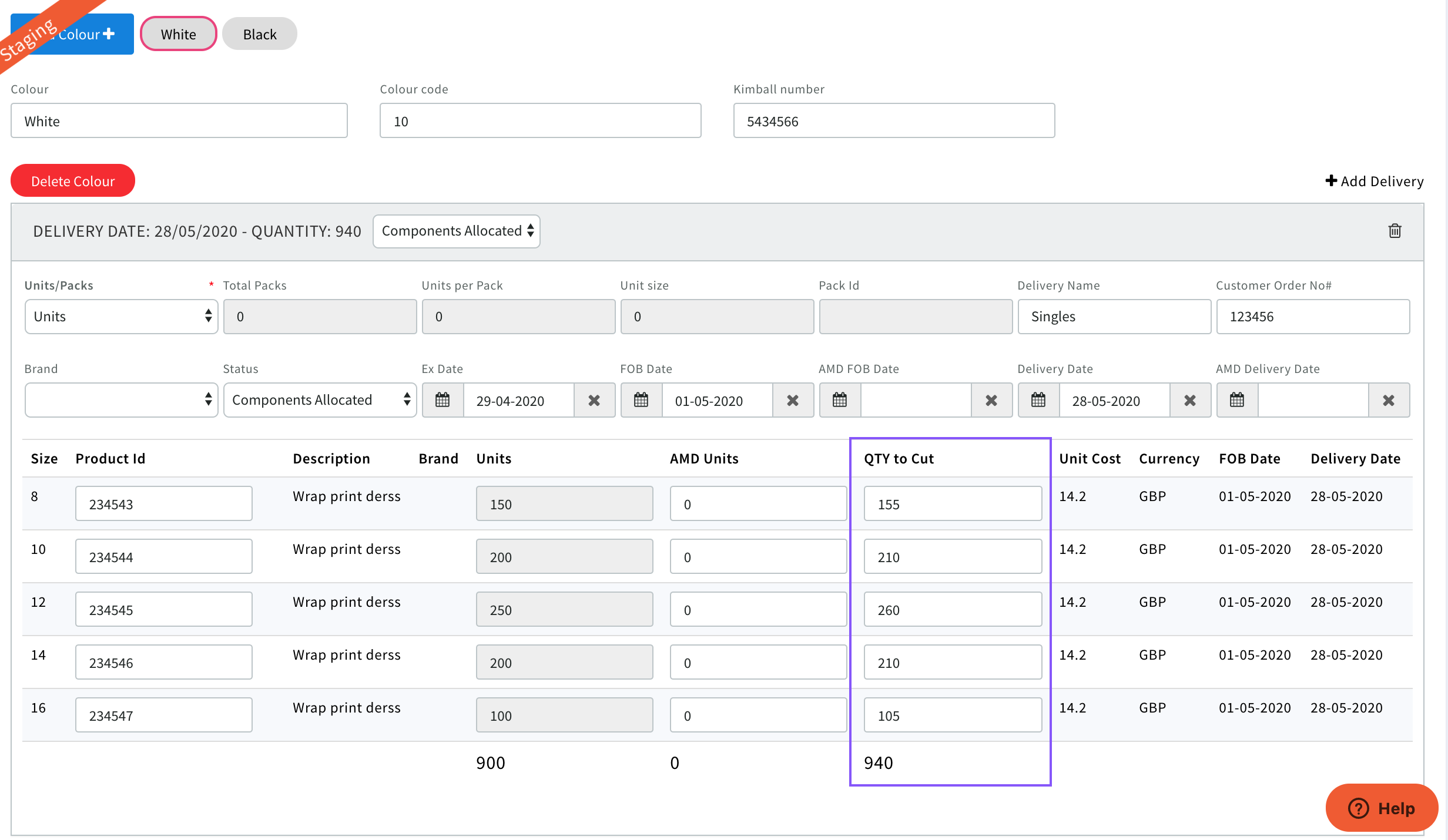This screenshot has width=1448, height=840.
Task: Click the Add Delivery link
Action: pos(1382,180)
